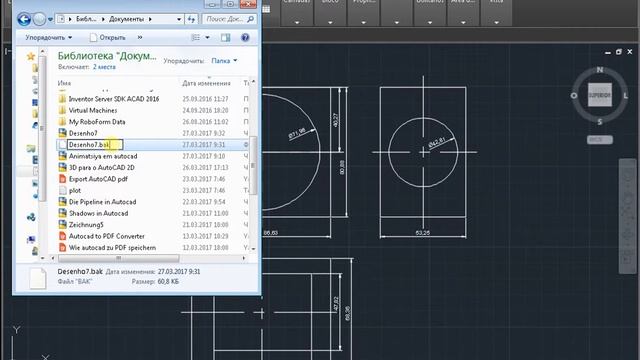Click the Дата изменения column header
Screen dimensions: 640x360
(x=207, y=83)
